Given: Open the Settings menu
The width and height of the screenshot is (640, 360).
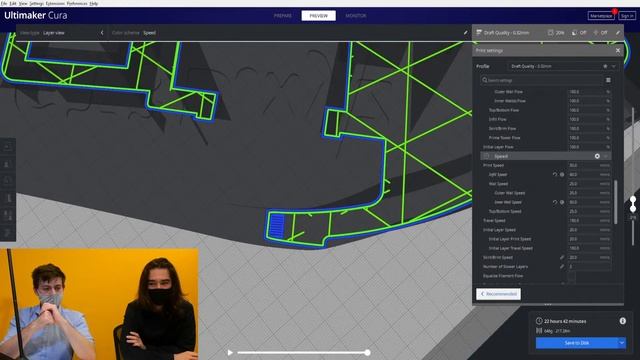Looking at the screenshot, I should tap(37, 3).
